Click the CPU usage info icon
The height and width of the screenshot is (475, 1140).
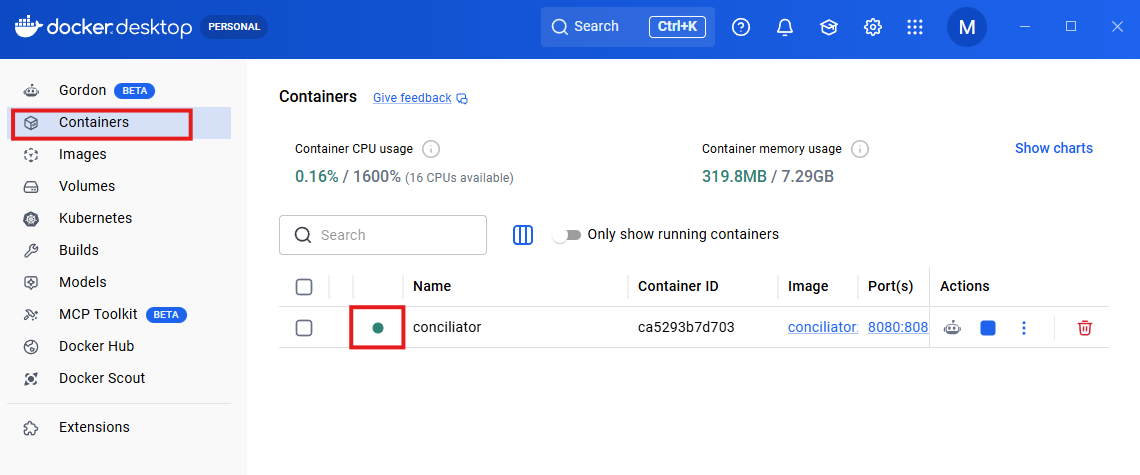coord(430,149)
